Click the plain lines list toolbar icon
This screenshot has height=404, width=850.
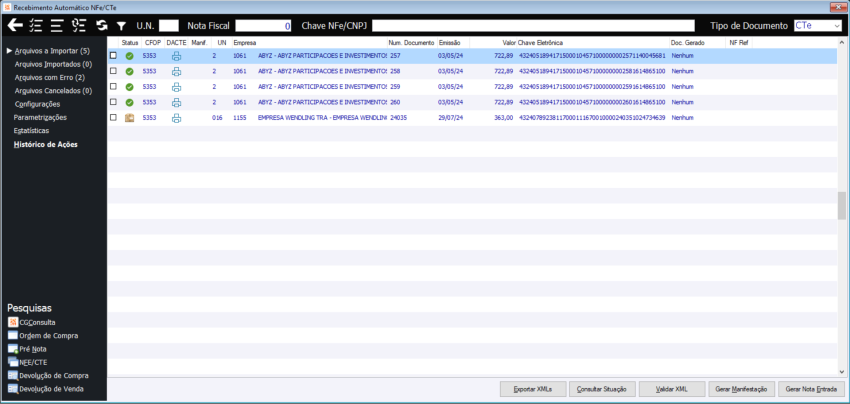click(x=57, y=25)
